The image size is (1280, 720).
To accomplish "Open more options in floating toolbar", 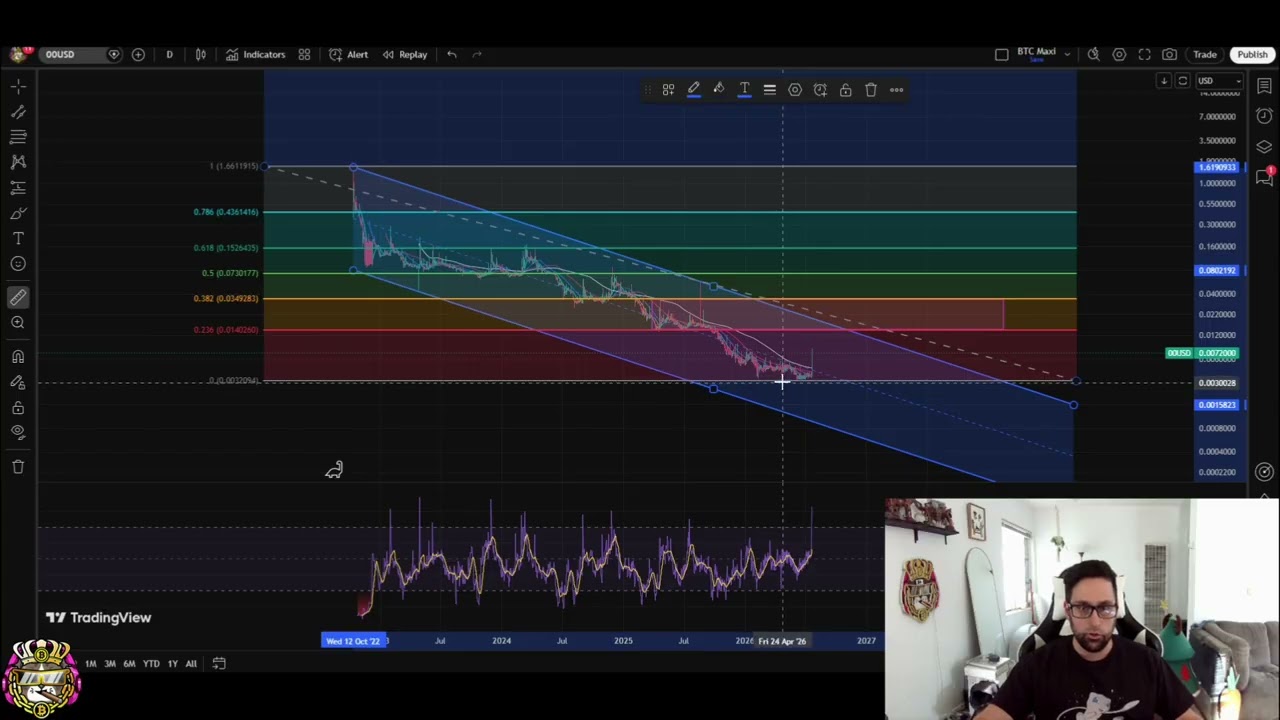I will tap(896, 90).
